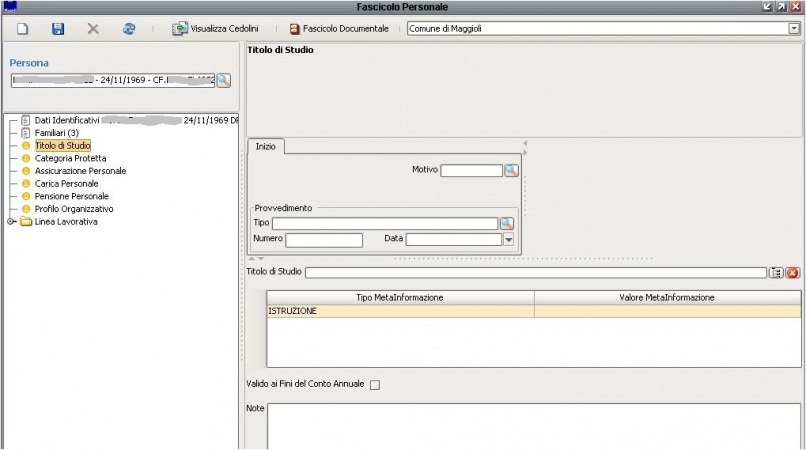Screen dimensions: 806x450
Task: Toggle Valido ai Fini del Conto Annuale checkbox
Action: (x=375, y=385)
